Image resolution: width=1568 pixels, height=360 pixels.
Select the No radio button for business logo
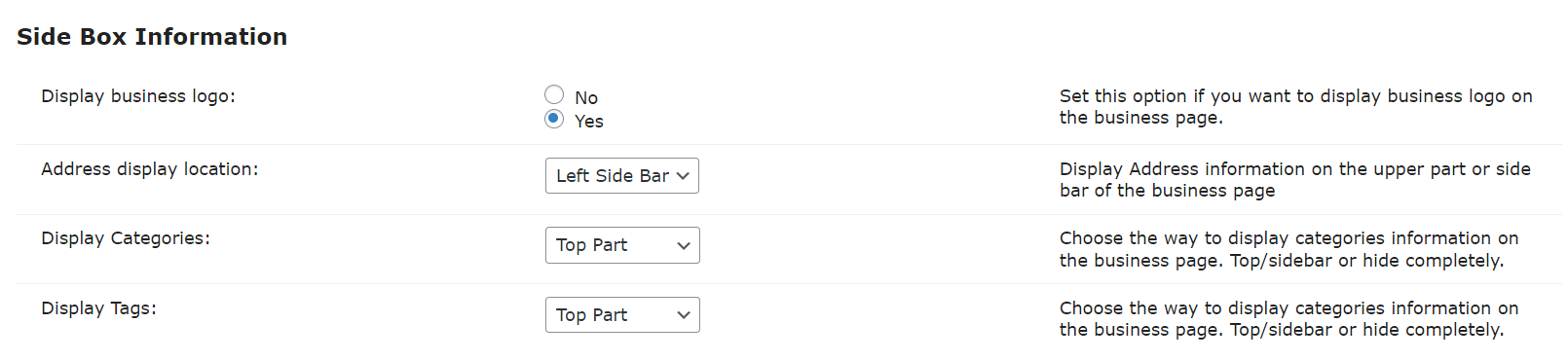(x=554, y=94)
